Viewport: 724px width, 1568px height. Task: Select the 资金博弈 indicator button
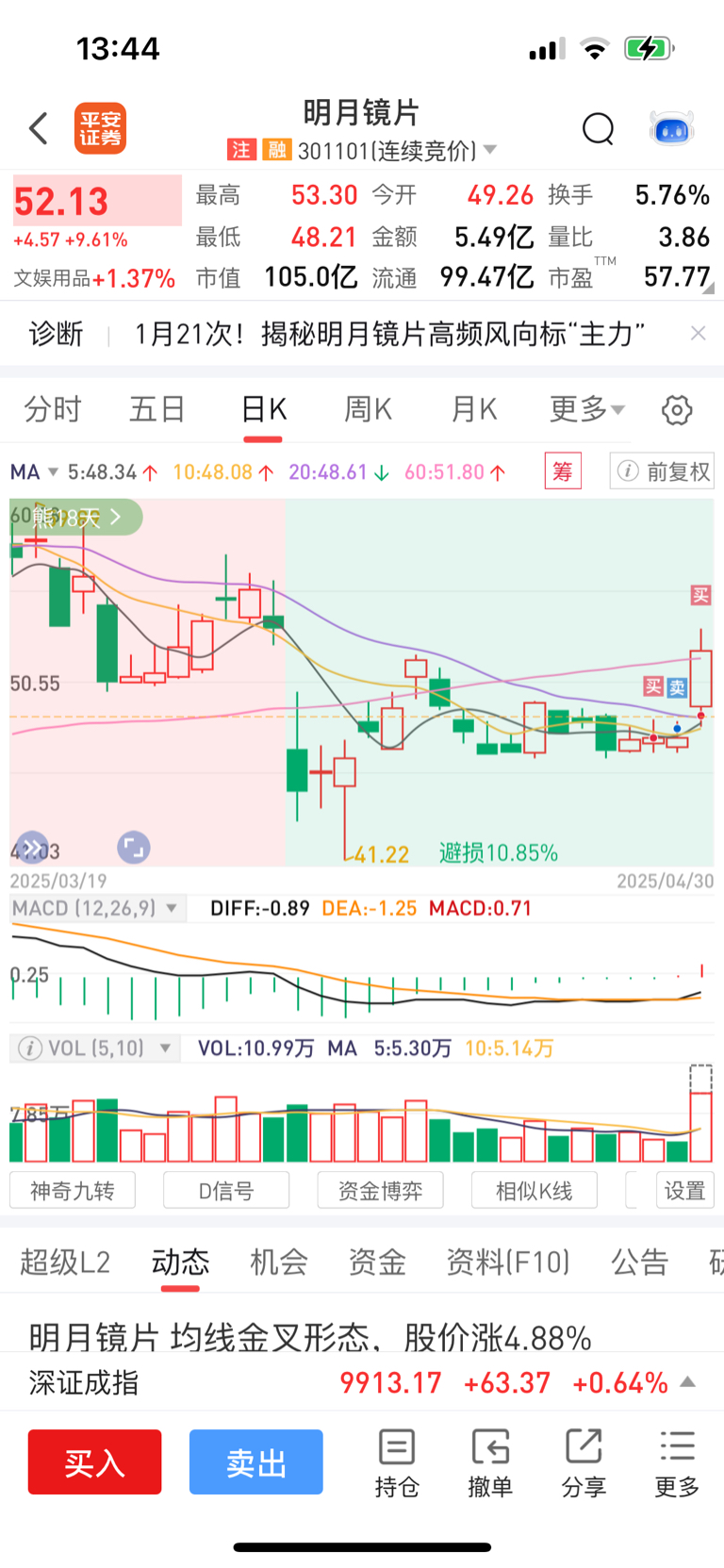click(x=381, y=1191)
